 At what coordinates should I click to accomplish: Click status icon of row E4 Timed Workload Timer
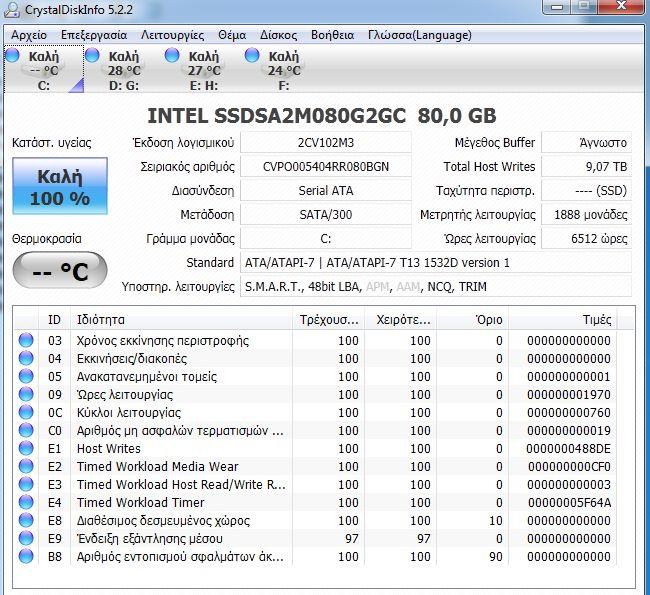coord(26,502)
